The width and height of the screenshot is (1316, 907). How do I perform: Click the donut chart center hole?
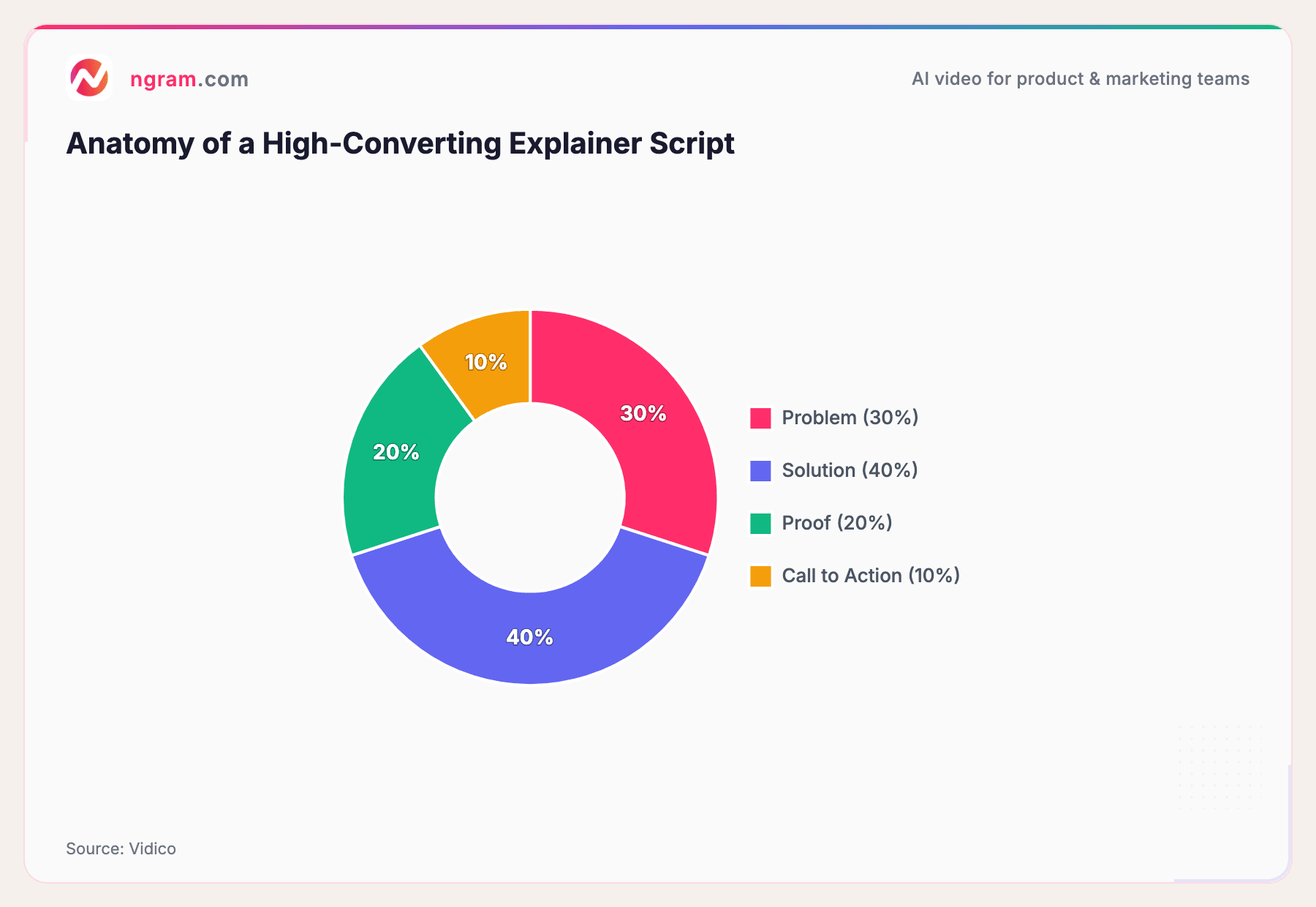530,497
